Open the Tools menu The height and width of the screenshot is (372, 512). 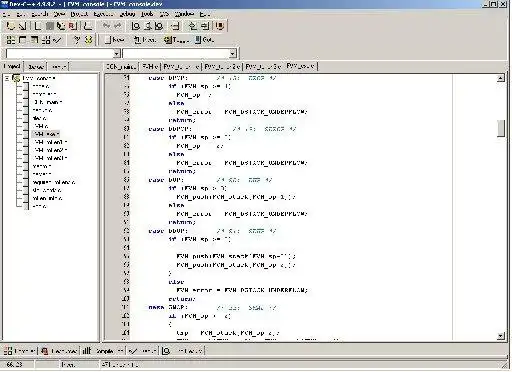[x=147, y=14]
